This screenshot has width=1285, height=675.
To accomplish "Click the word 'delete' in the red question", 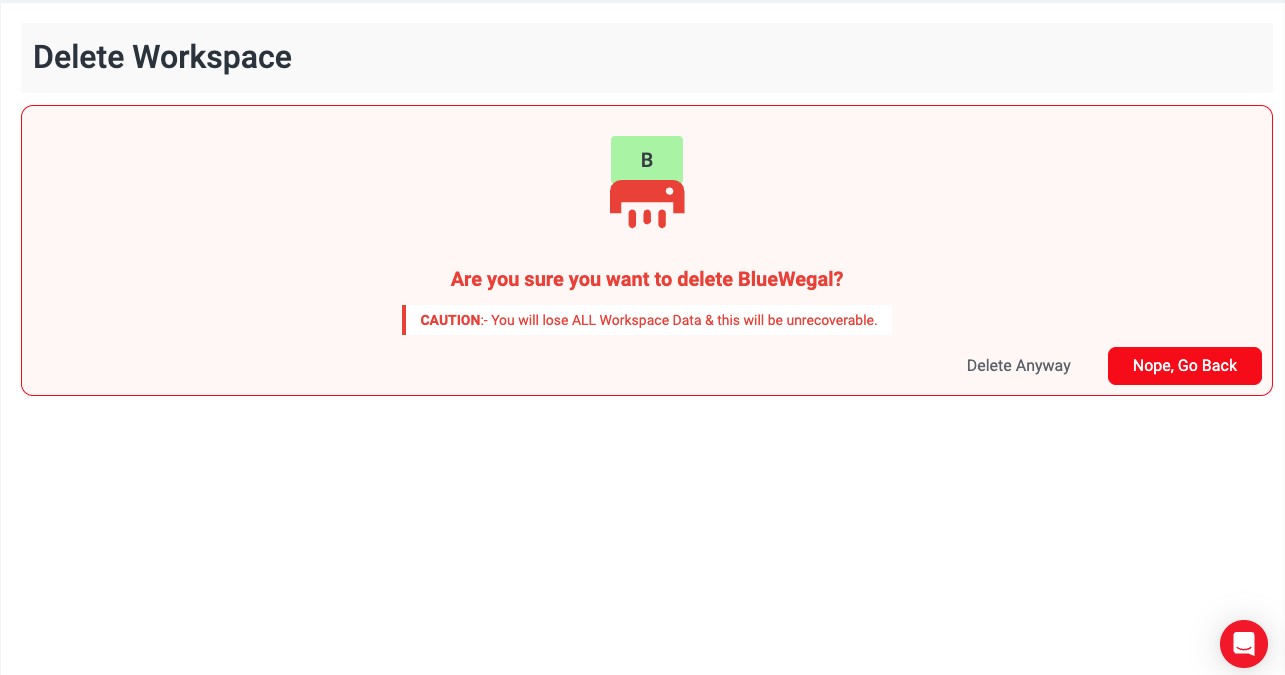I will [x=705, y=279].
